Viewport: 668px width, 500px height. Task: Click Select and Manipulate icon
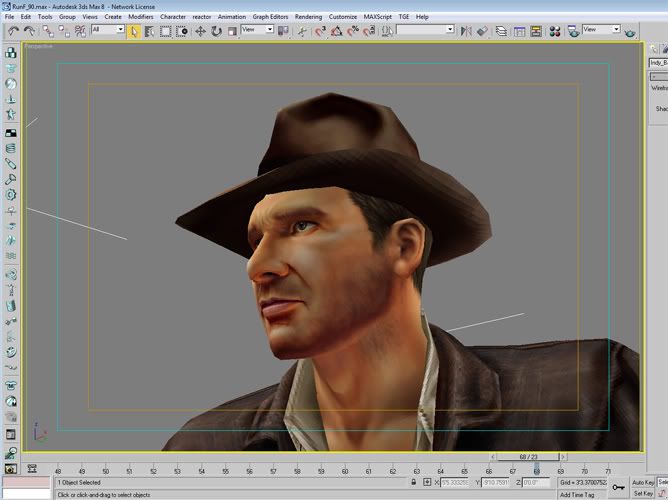pyautogui.click(x=302, y=31)
